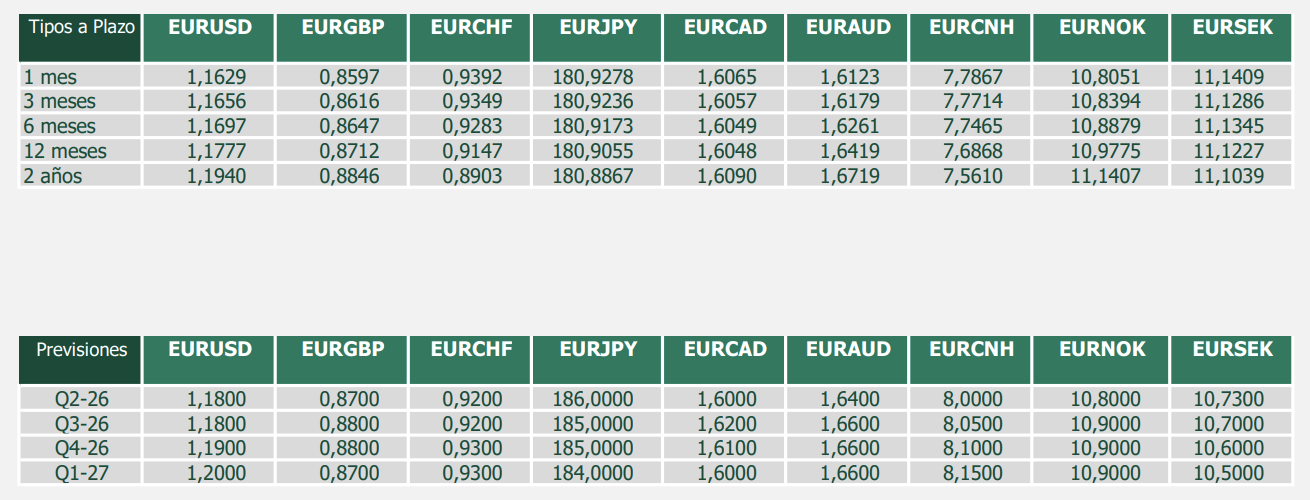The width and height of the screenshot is (1310, 500).
Task: Click the Previsiones header cell
Action: click(80, 360)
